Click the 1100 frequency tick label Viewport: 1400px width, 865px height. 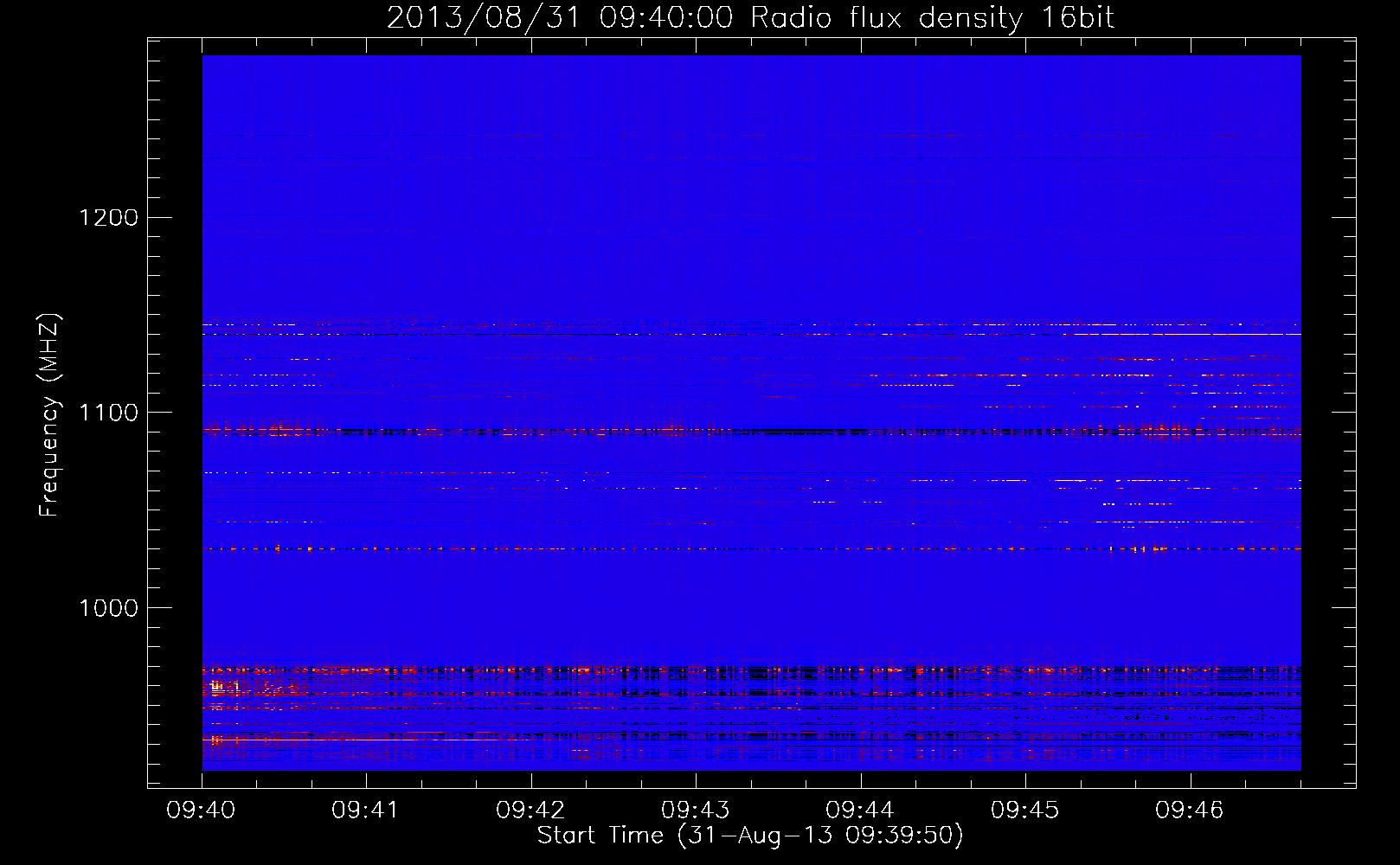[x=108, y=413]
